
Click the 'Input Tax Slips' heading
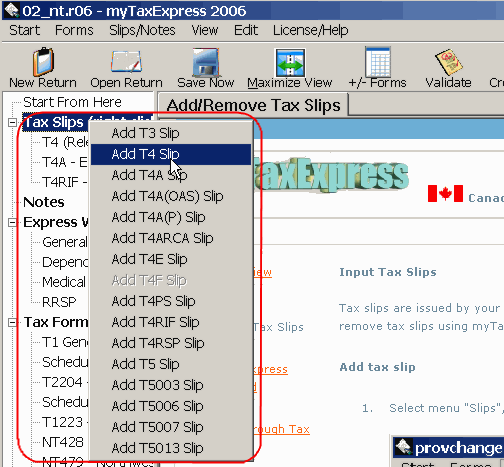388,272
